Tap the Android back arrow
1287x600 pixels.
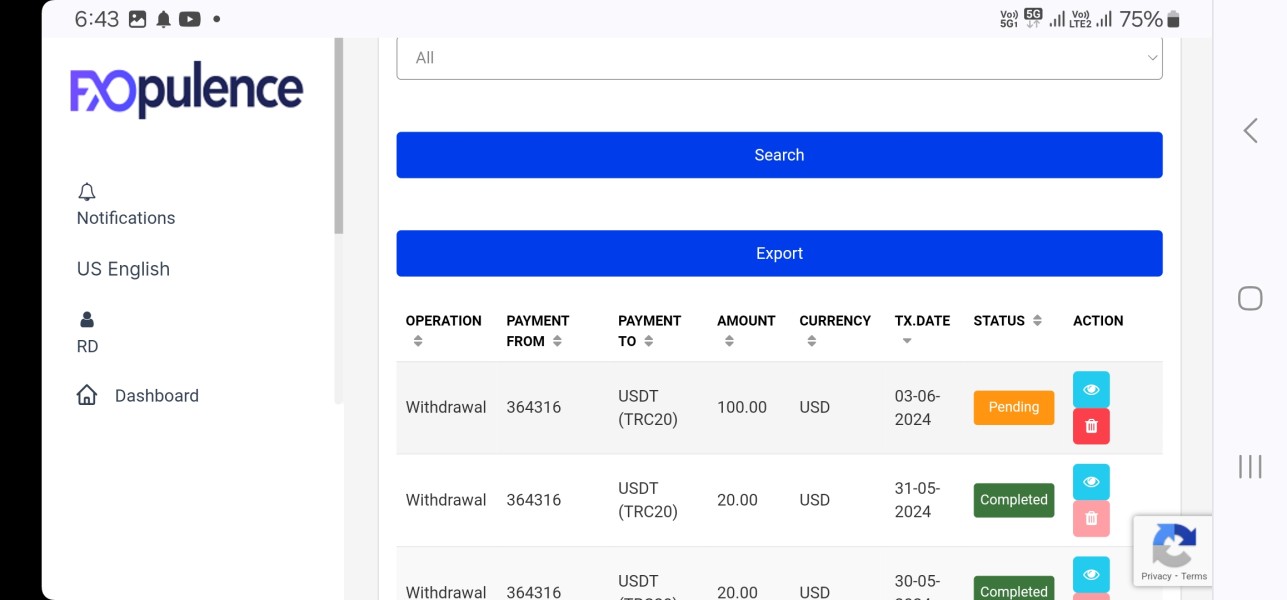tap(1250, 130)
